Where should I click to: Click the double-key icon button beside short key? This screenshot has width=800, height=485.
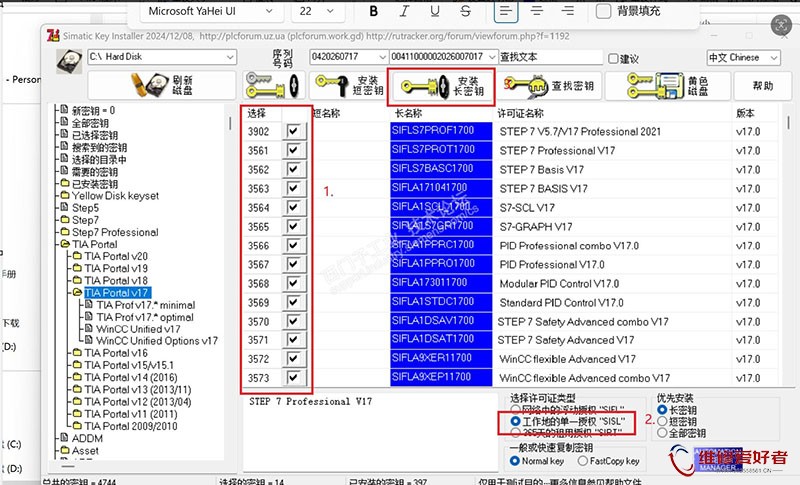(x=273, y=85)
